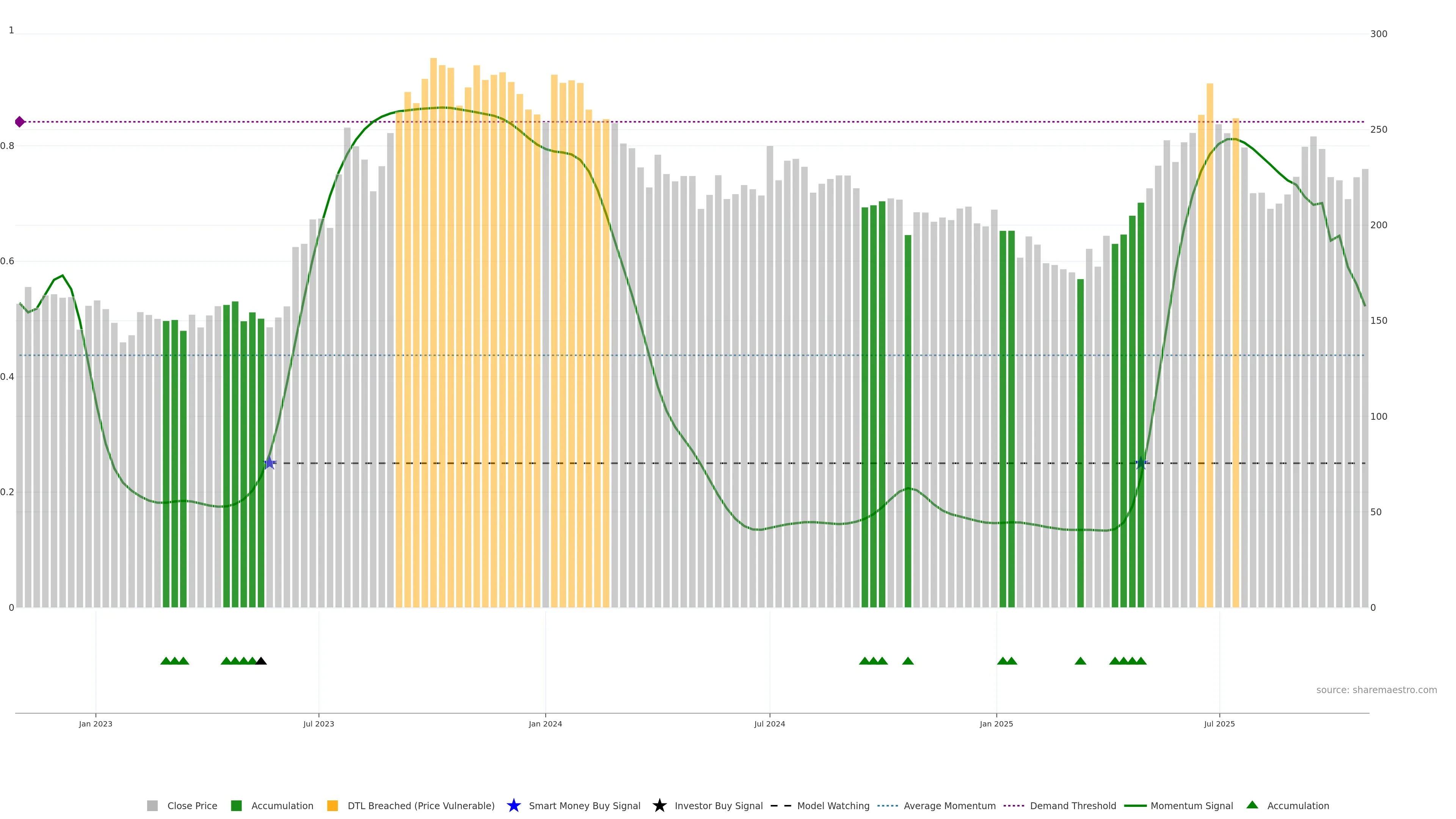The width and height of the screenshot is (1456, 819).
Task: Click the blue star near Jul 2023
Action: point(270,463)
